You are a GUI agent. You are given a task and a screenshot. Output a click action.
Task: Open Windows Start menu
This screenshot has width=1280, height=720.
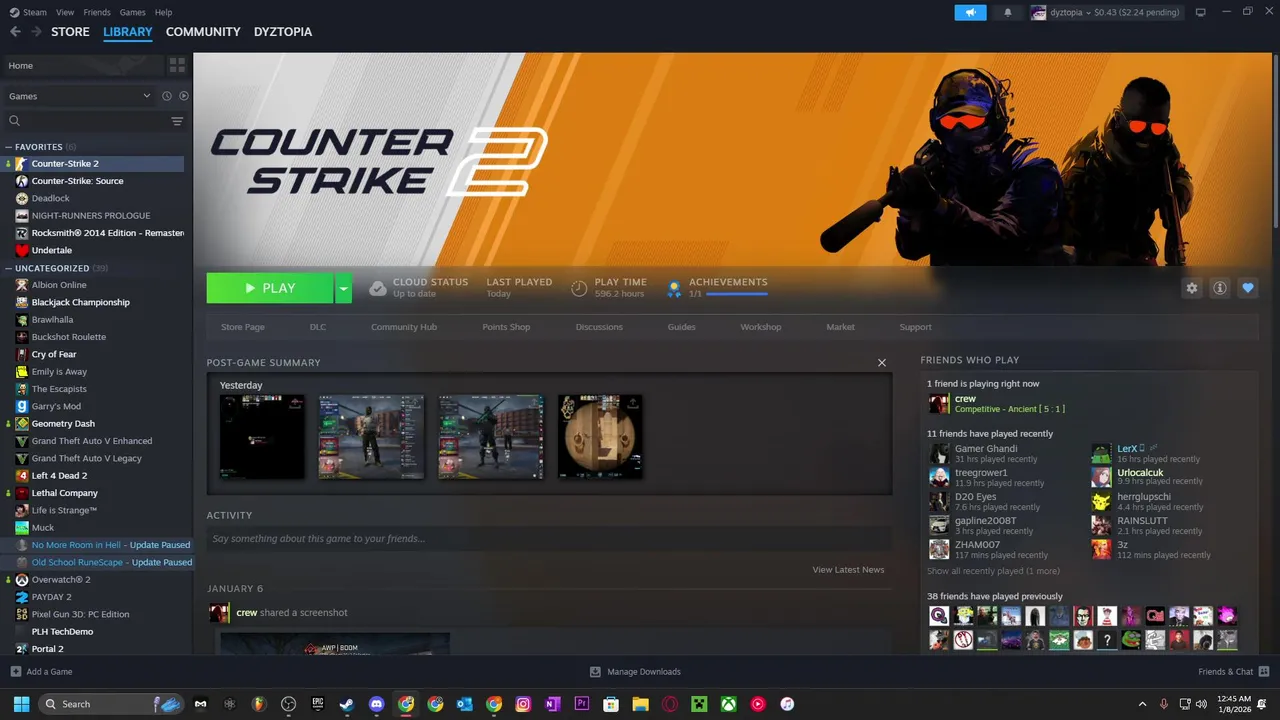[21, 704]
